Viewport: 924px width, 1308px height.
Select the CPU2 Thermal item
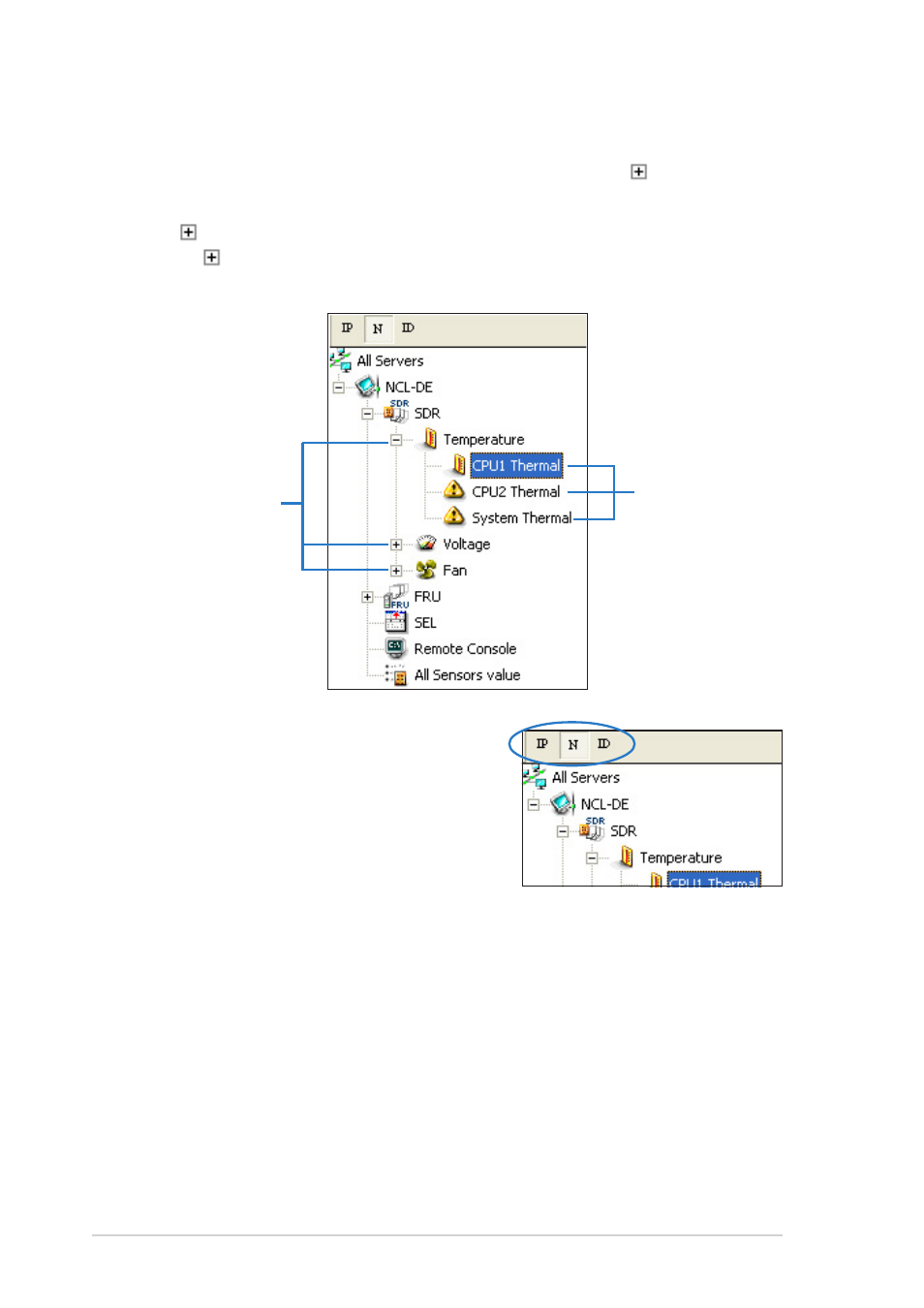tap(516, 491)
